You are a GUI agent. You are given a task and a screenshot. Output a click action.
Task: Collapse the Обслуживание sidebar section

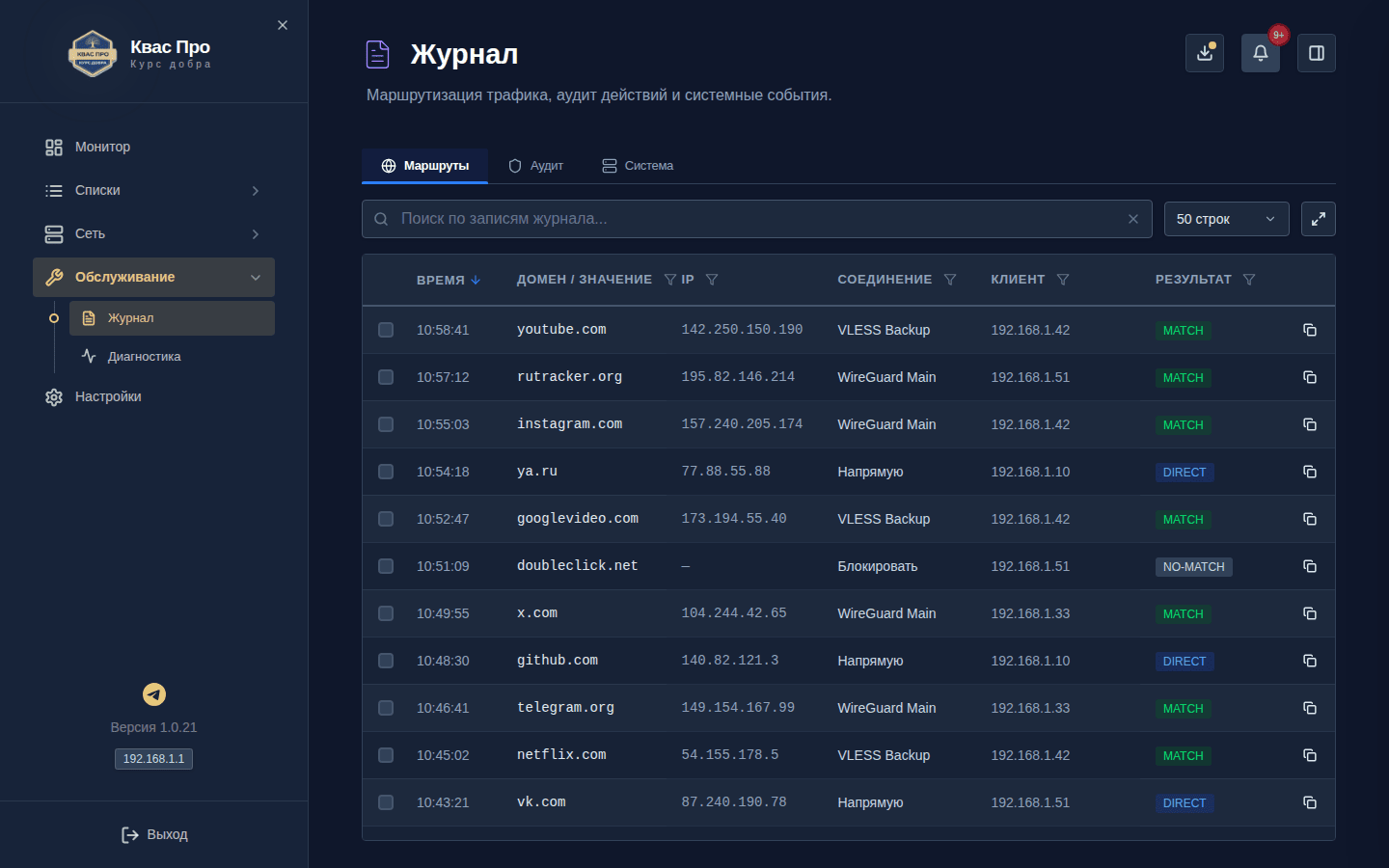(x=153, y=278)
